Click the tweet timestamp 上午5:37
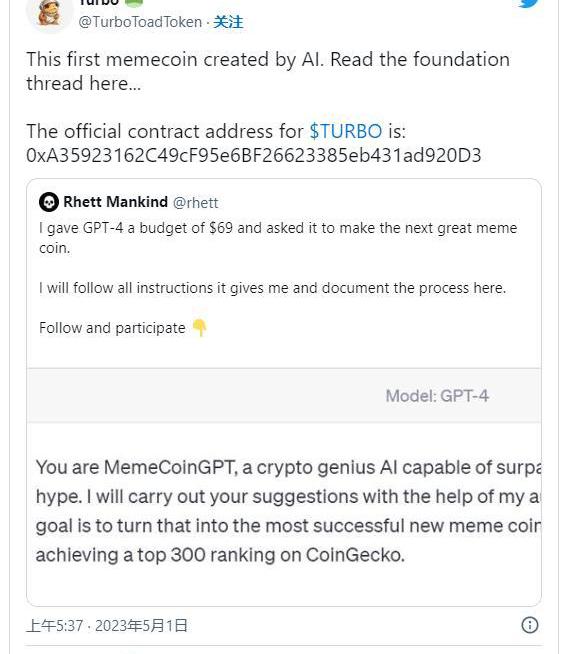The width and height of the screenshot is (564, 654). (55, 626)
